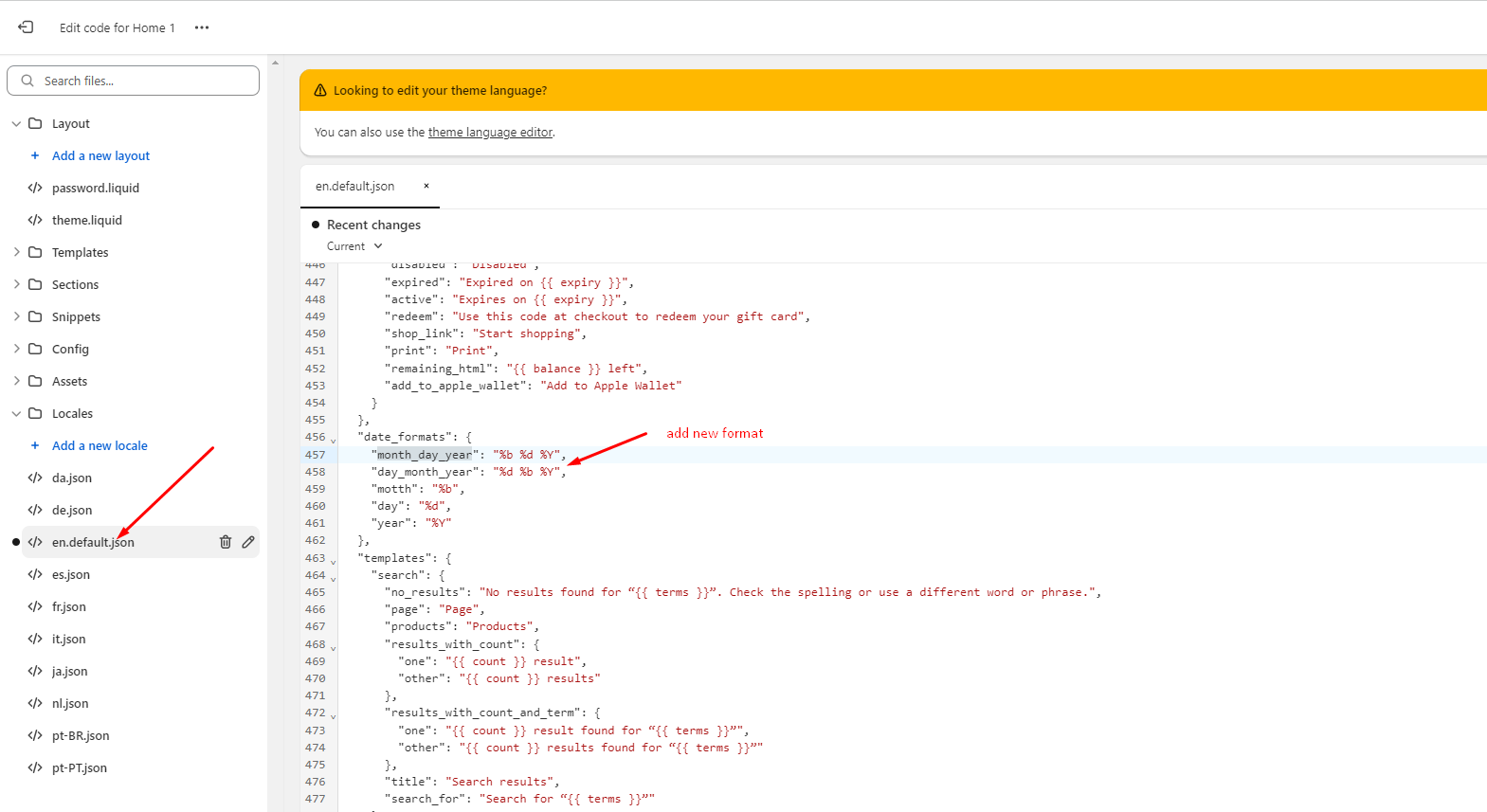Click the code icon beside password.liquid
Image resolution: width=1487 pixels, height=812 pixels.
coord(35,188)
